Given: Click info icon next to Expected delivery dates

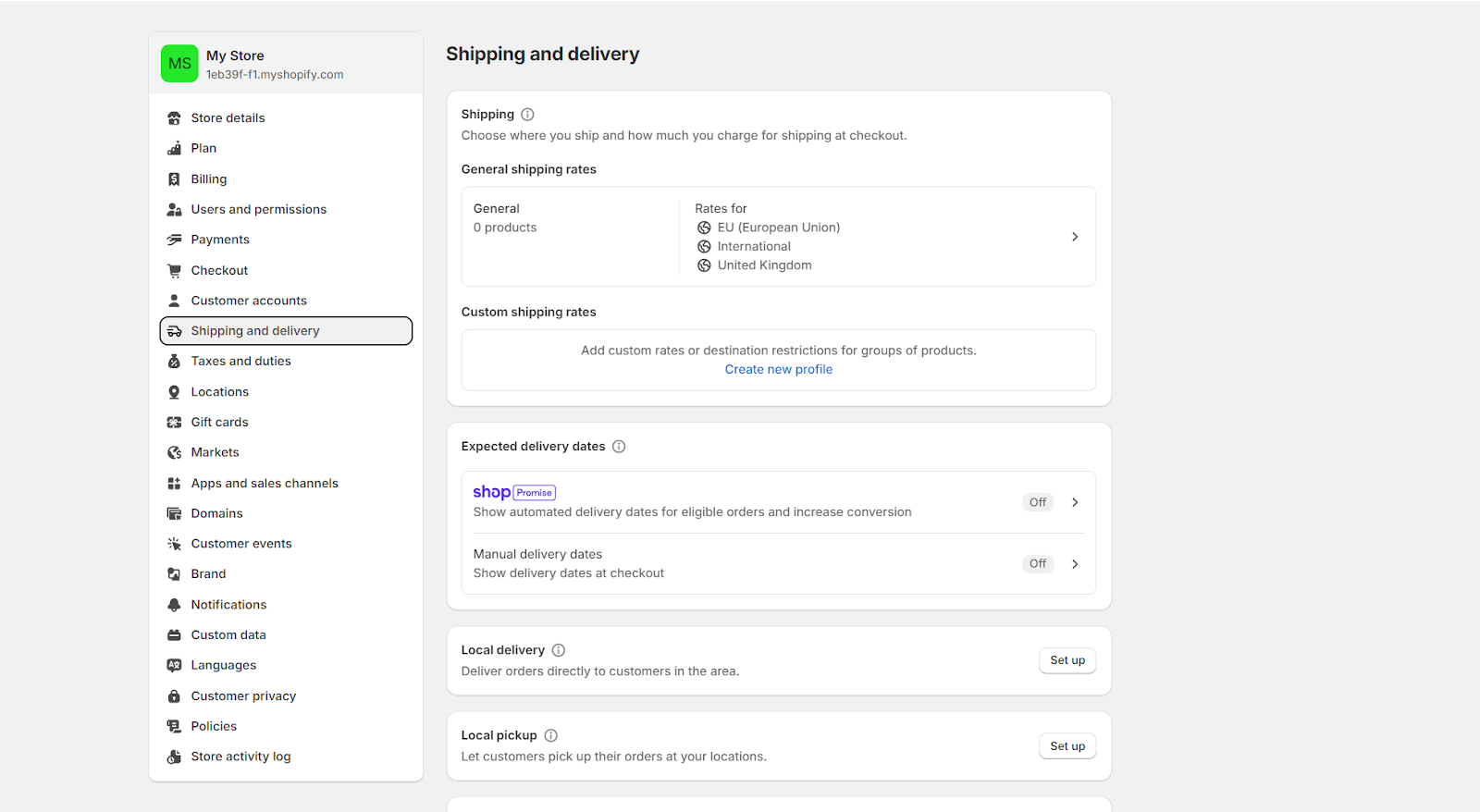Looking at the screenshot, I should point(619,447).
